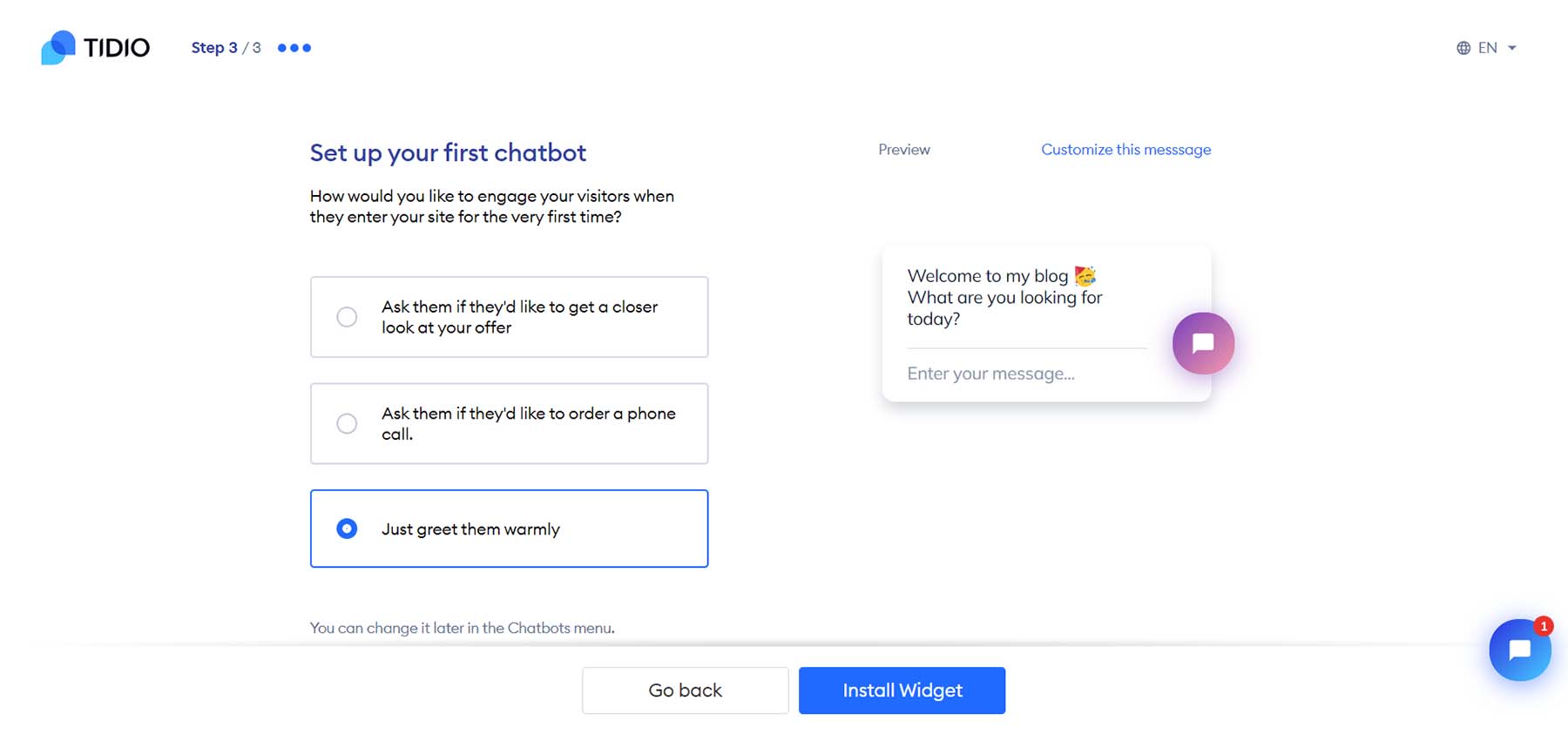The height and width of the screenshot is (734, 1568).
Task: Click the red notification badge showing 1
Action: 1544,625
